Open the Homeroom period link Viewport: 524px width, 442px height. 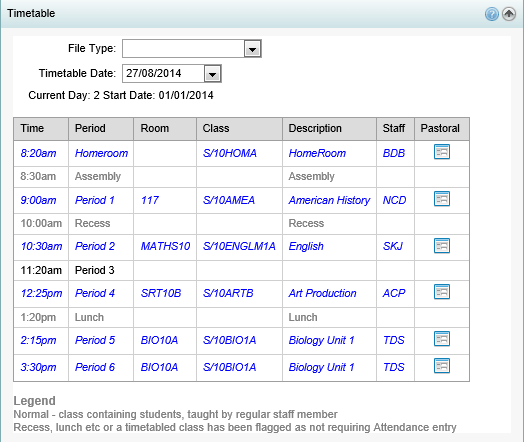(x=101, y=153)
